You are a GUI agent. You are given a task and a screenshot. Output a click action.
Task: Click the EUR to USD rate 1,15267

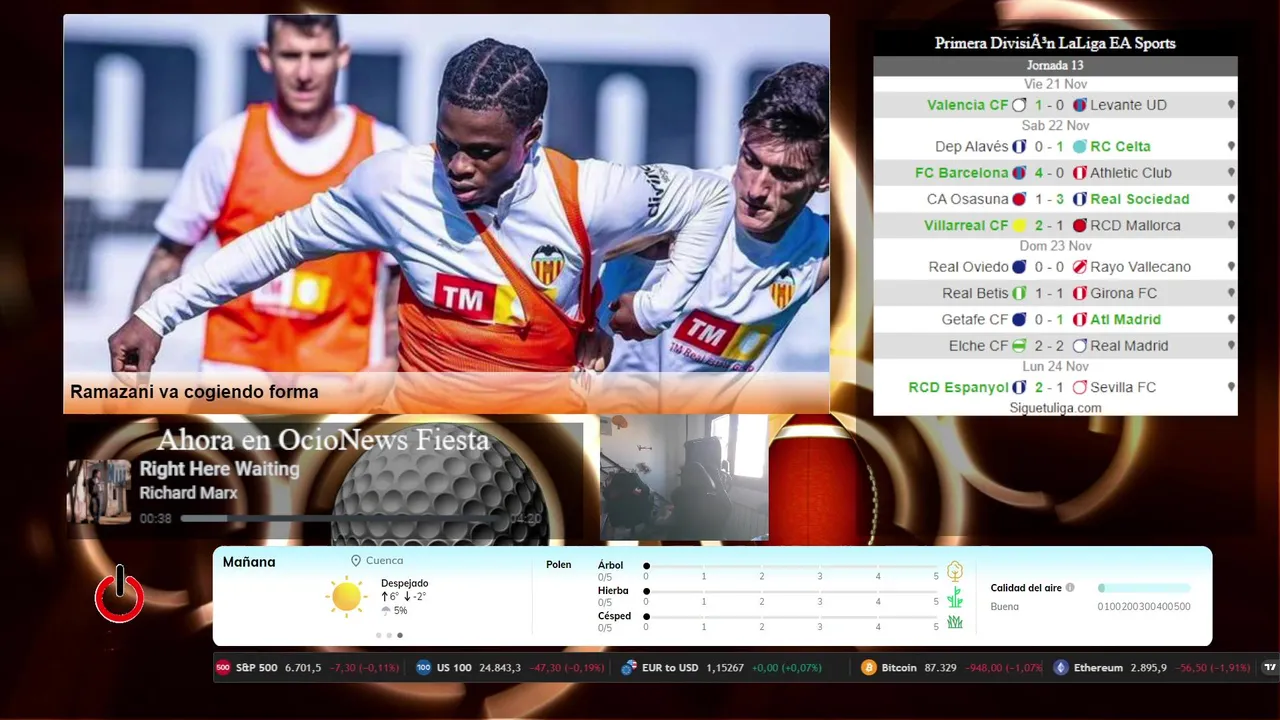(x=725, y=667)
